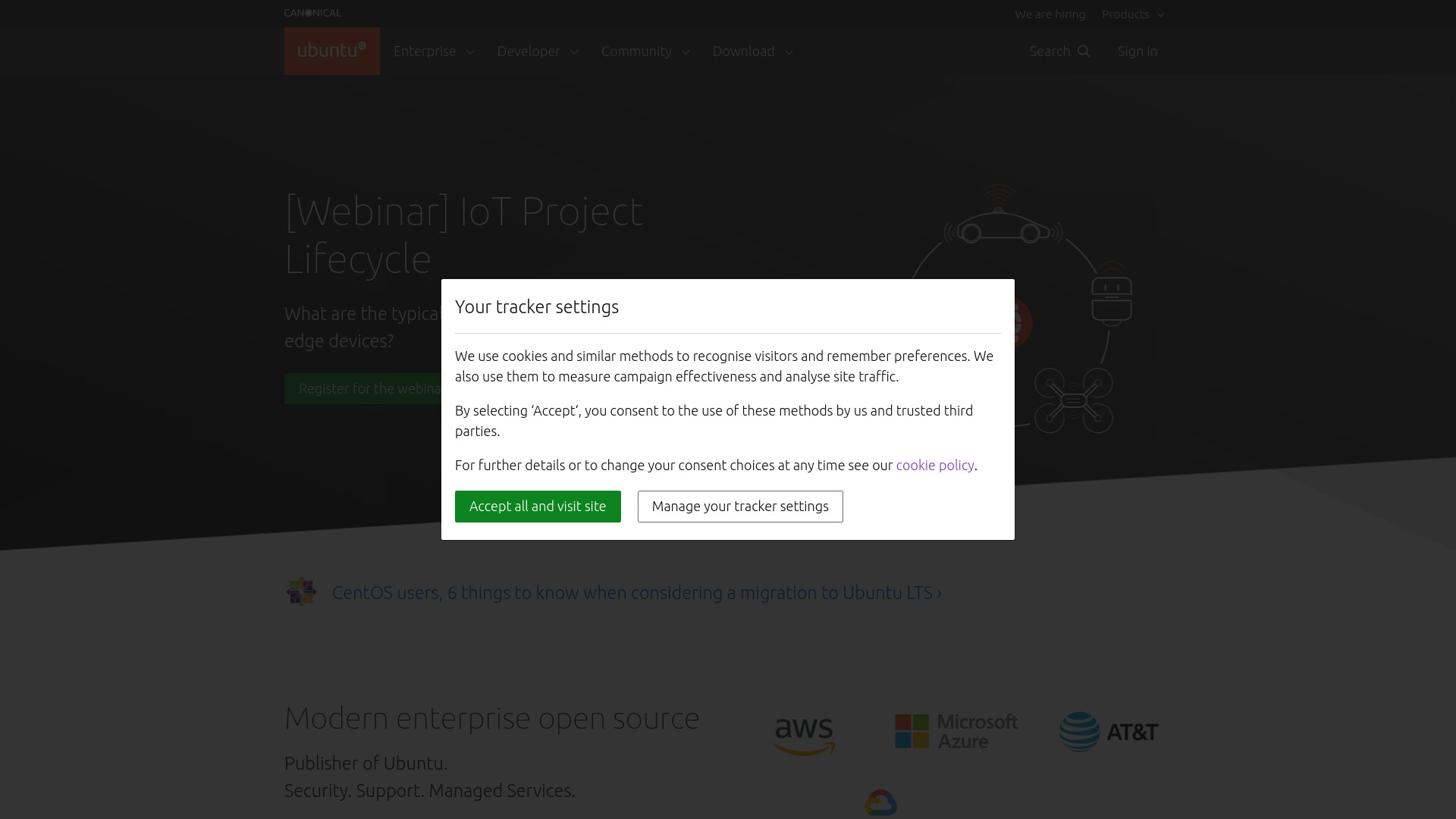Click the Google Cloud logo
The image size is (1456, 819).
point(880,802)
